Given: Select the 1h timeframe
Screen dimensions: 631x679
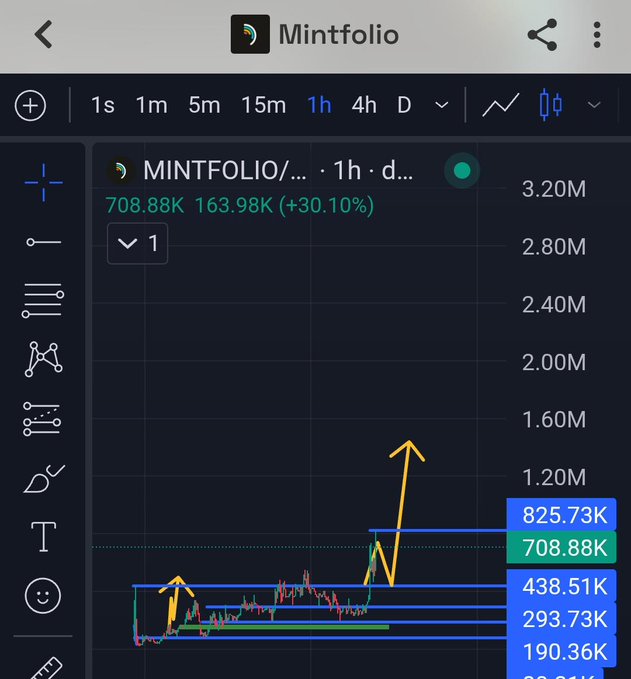Looking at the screenshot, I should [x=319, y=105].
